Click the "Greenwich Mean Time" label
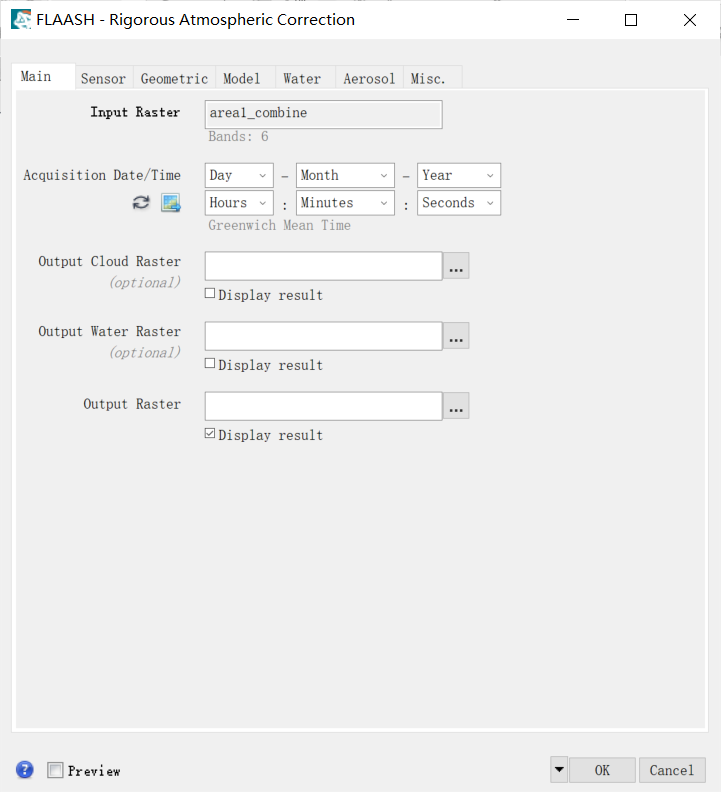The height and width of the screenshot is (792, 721). [279, 225]
